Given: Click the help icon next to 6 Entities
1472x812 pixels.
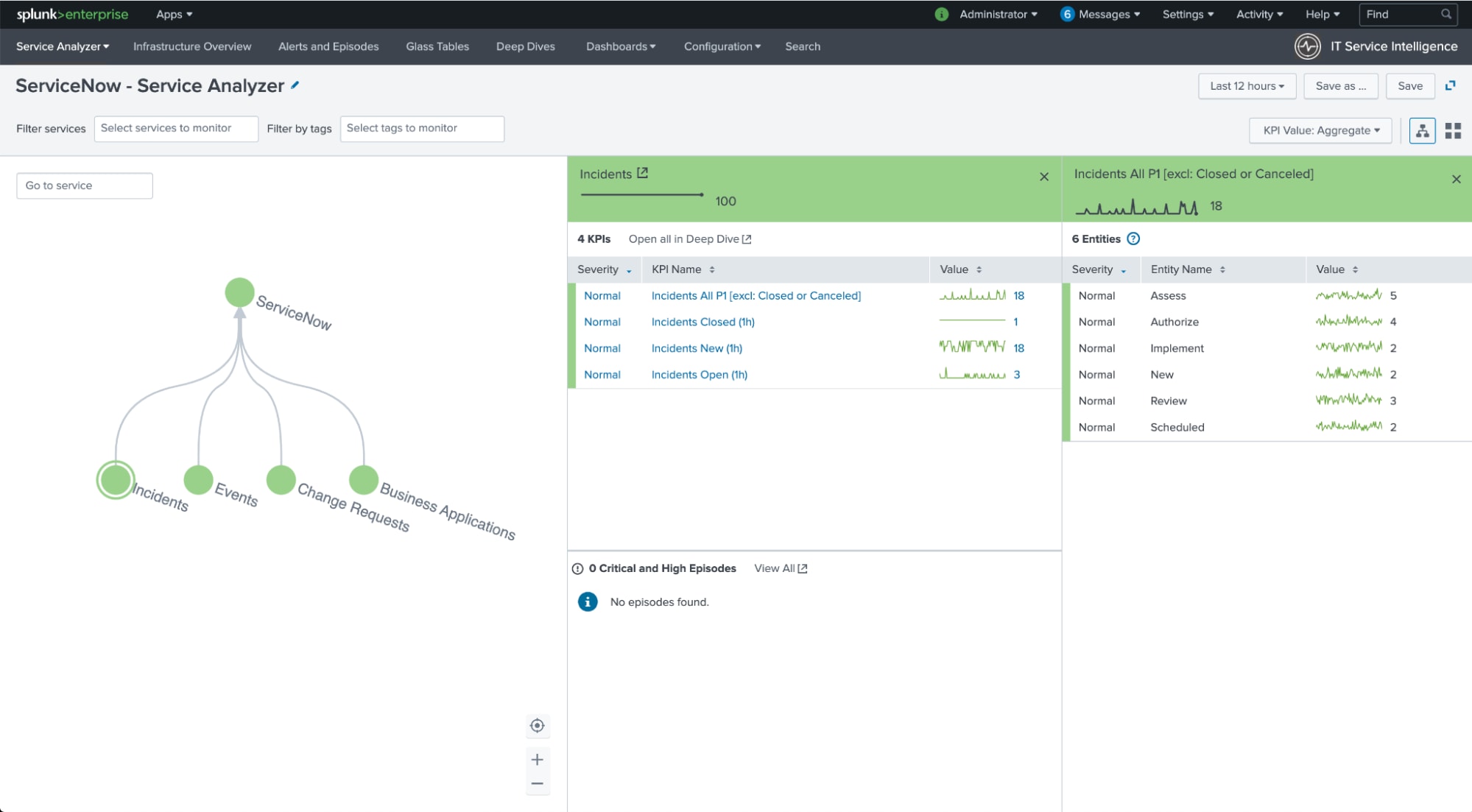Looking at the screenshot, I should 1133,239.
